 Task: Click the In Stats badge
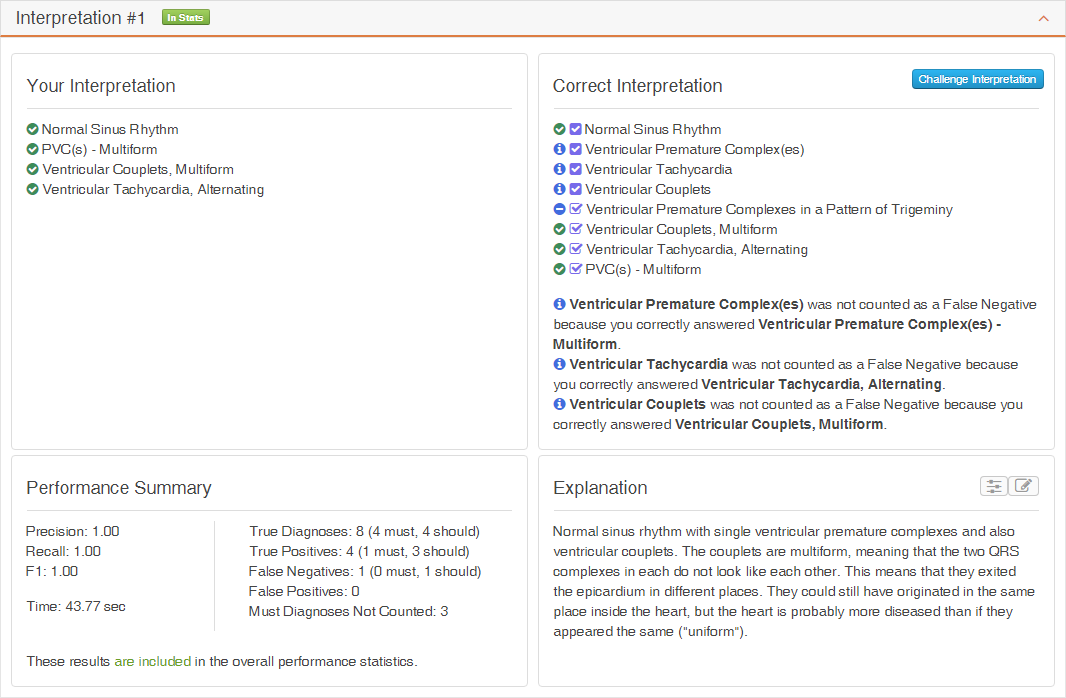tap(185, 17)
